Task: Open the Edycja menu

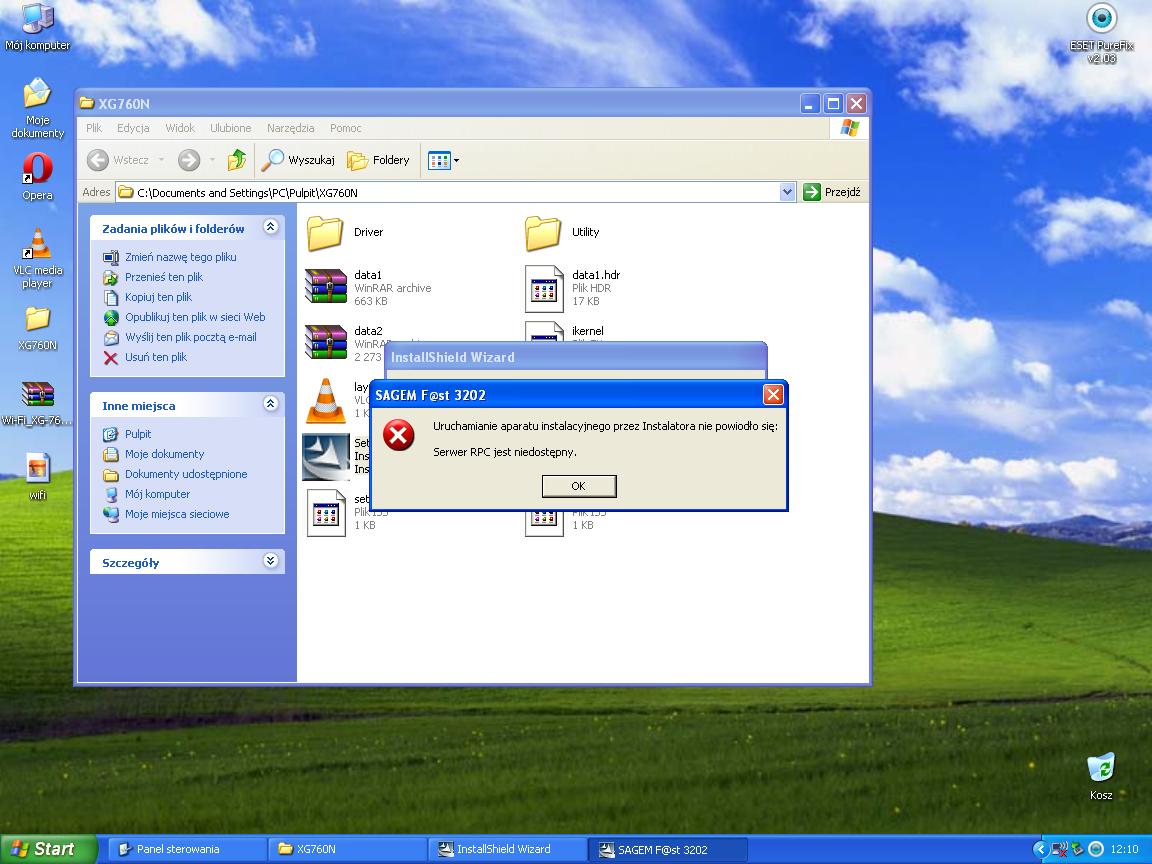Action: (x=133, y=128)
